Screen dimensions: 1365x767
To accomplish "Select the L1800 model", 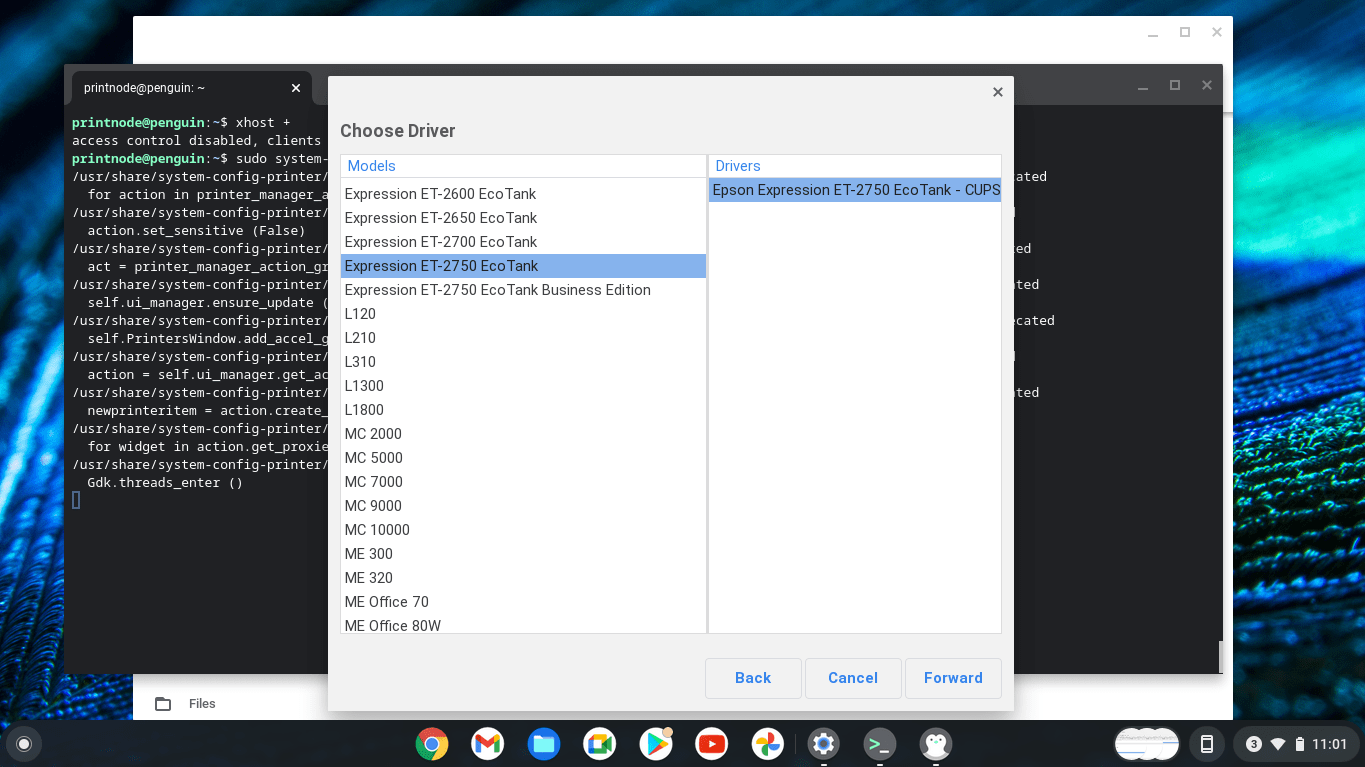I will (x=524, y=410).
